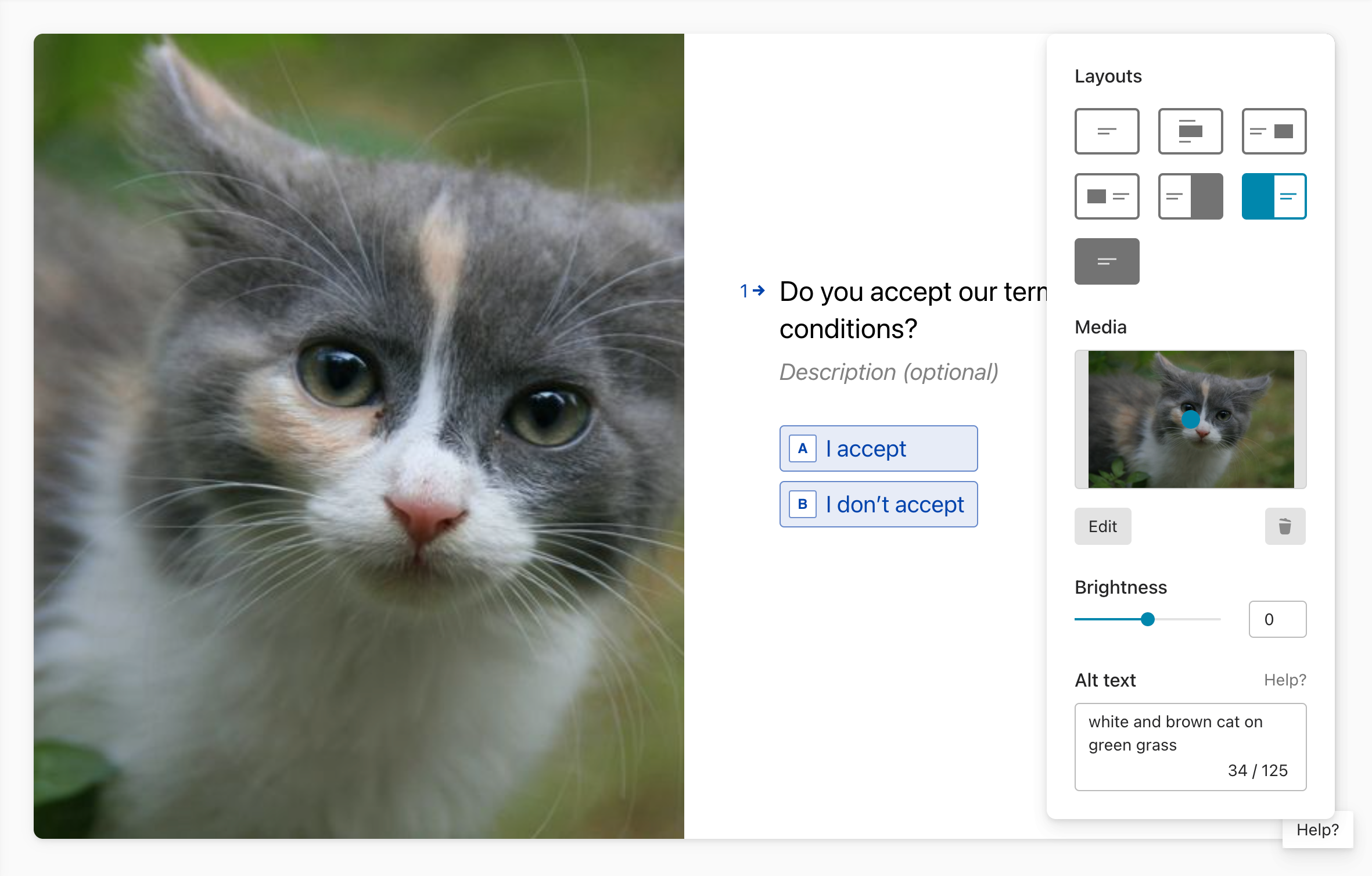Click the 'Media' section heading
1372x876 pixels.
point(1100,327)
